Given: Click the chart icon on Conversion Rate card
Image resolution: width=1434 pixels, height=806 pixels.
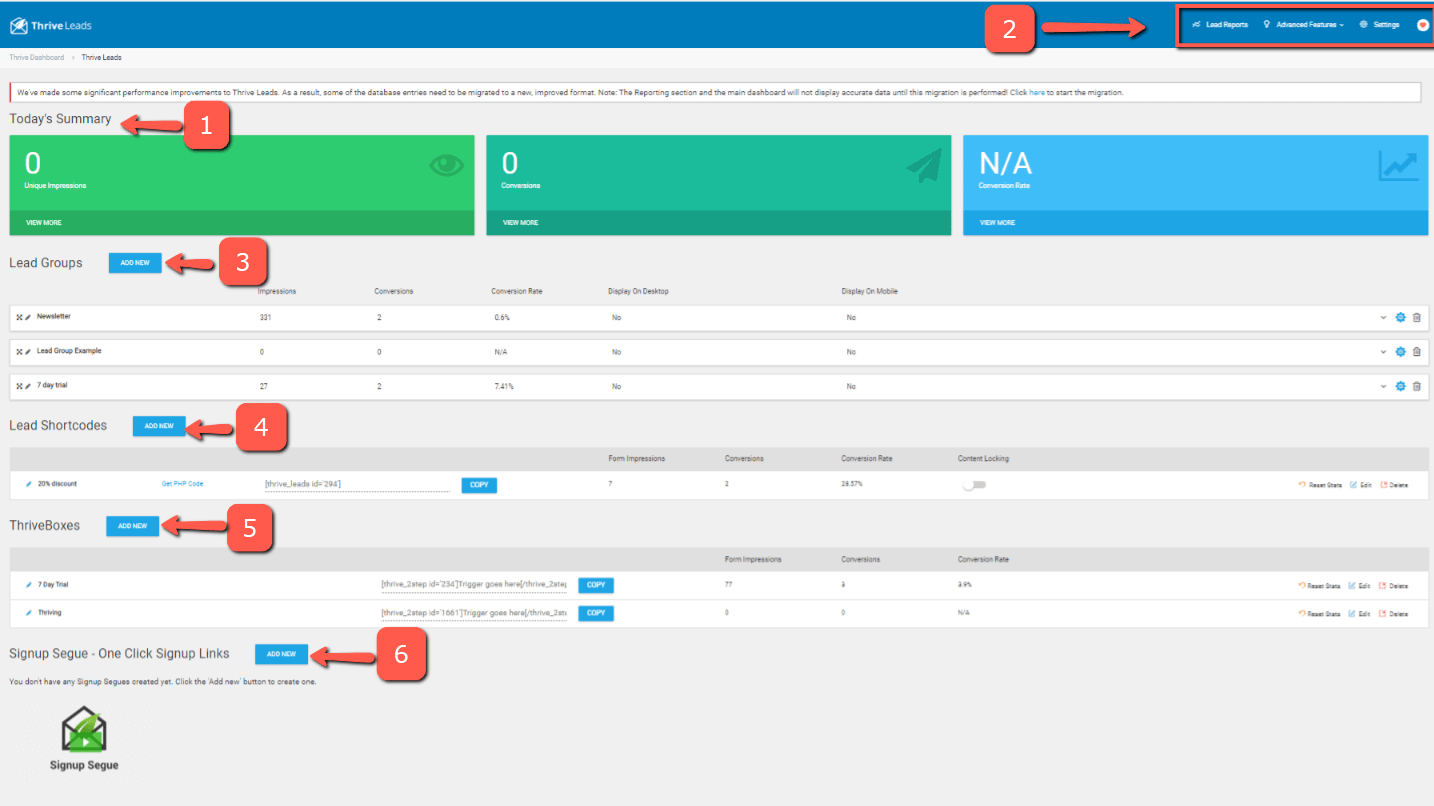Looking at the screenshot, I should 1399,165.
